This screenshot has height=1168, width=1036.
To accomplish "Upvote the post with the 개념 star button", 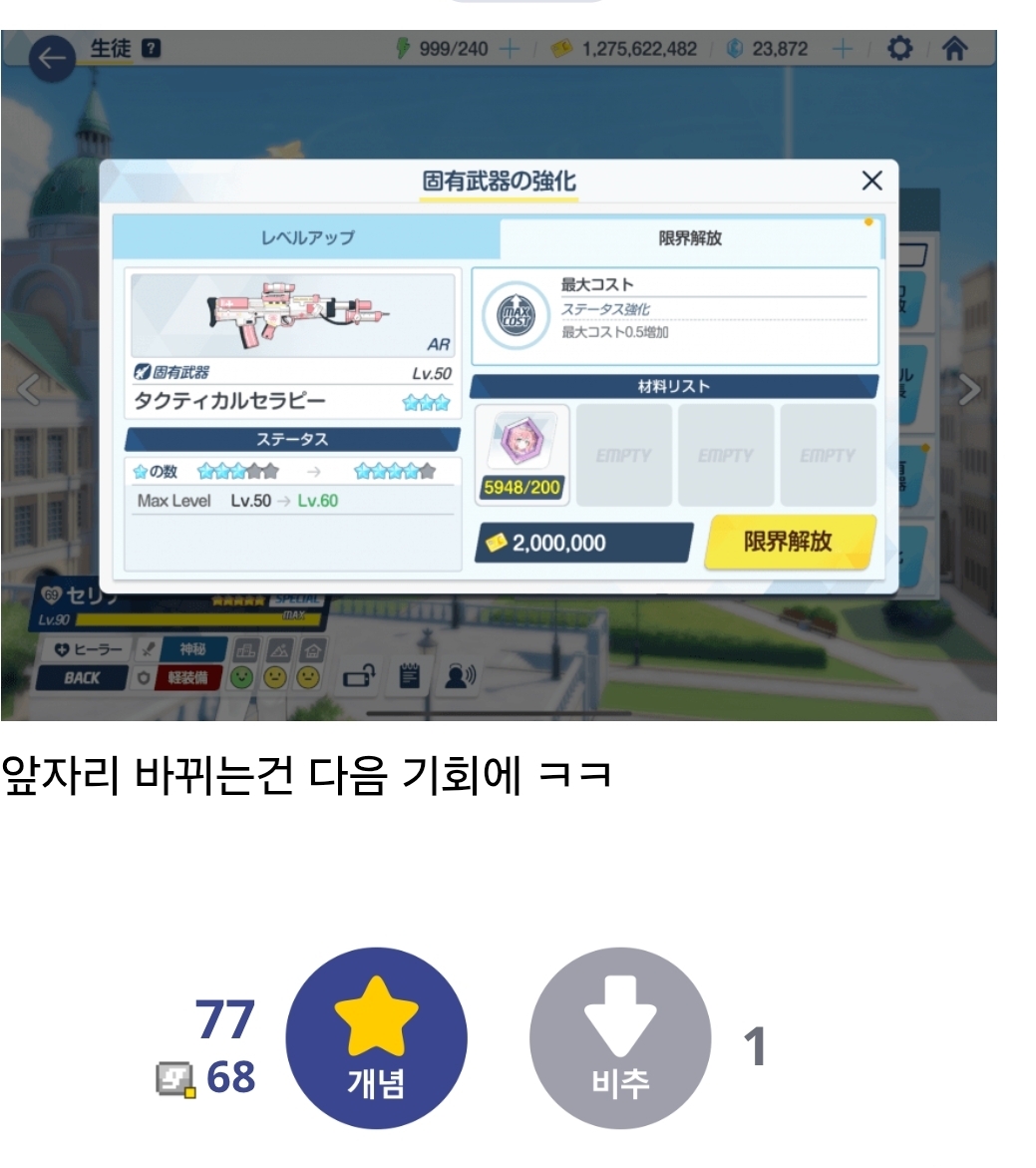I will tap(376, 1037).
